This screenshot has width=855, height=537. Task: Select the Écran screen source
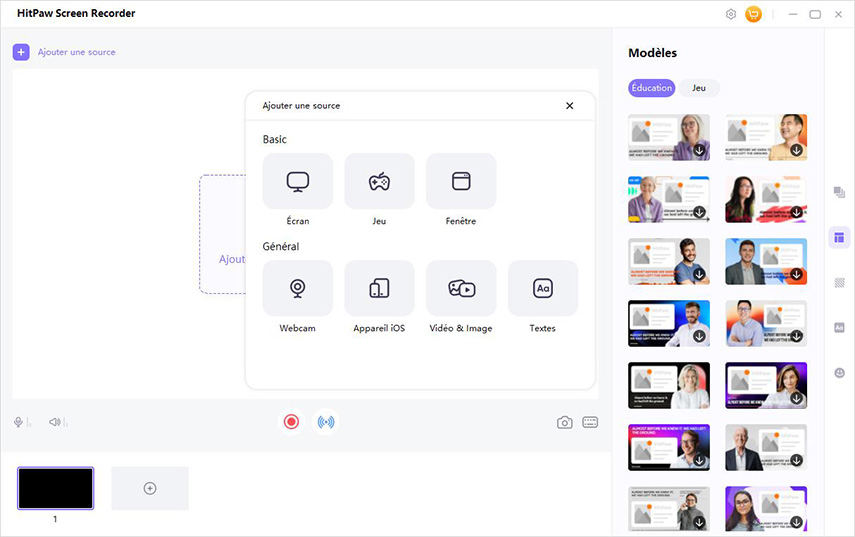pos(297,182)
